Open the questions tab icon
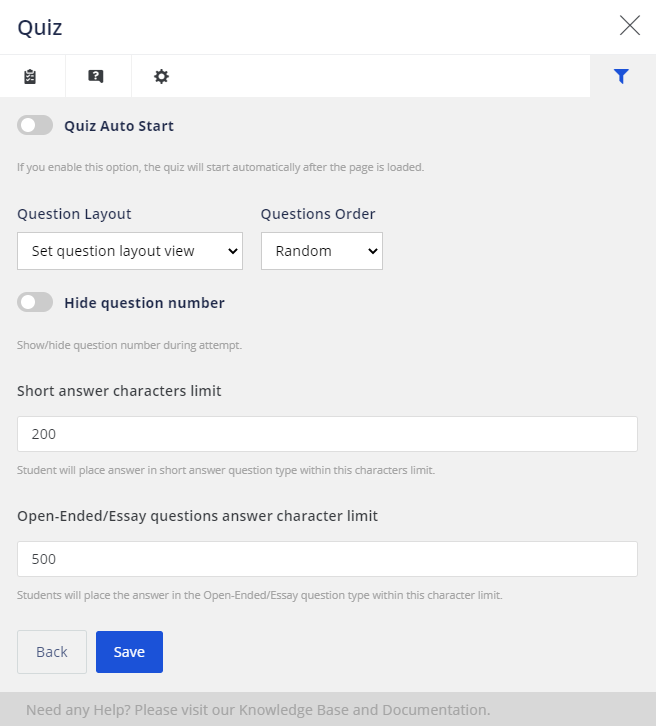656x726 pixels. 96,76
